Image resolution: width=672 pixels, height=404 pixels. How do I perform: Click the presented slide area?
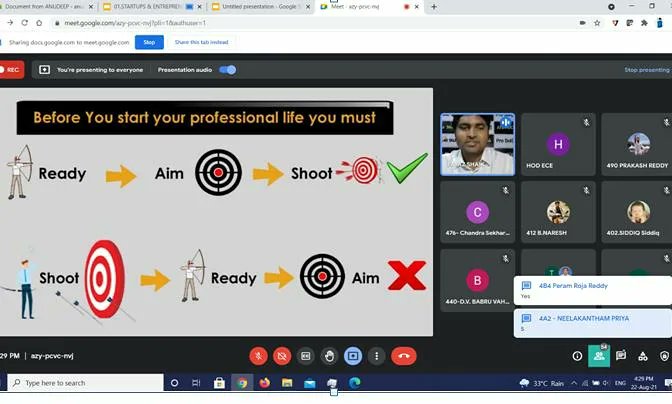pyautogui.click(x=216, y=212)
